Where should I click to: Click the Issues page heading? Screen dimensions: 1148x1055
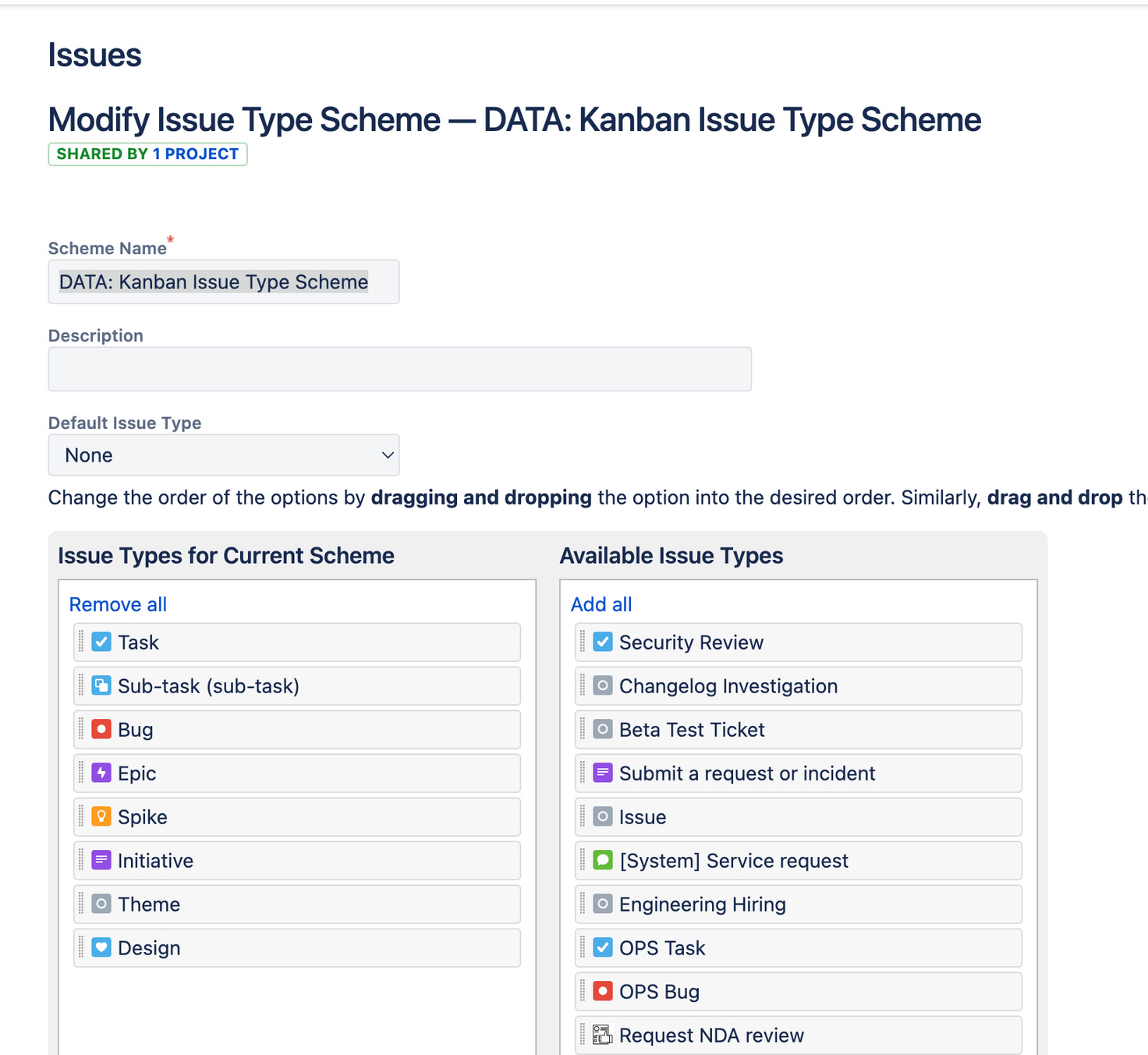click(94, 53)
